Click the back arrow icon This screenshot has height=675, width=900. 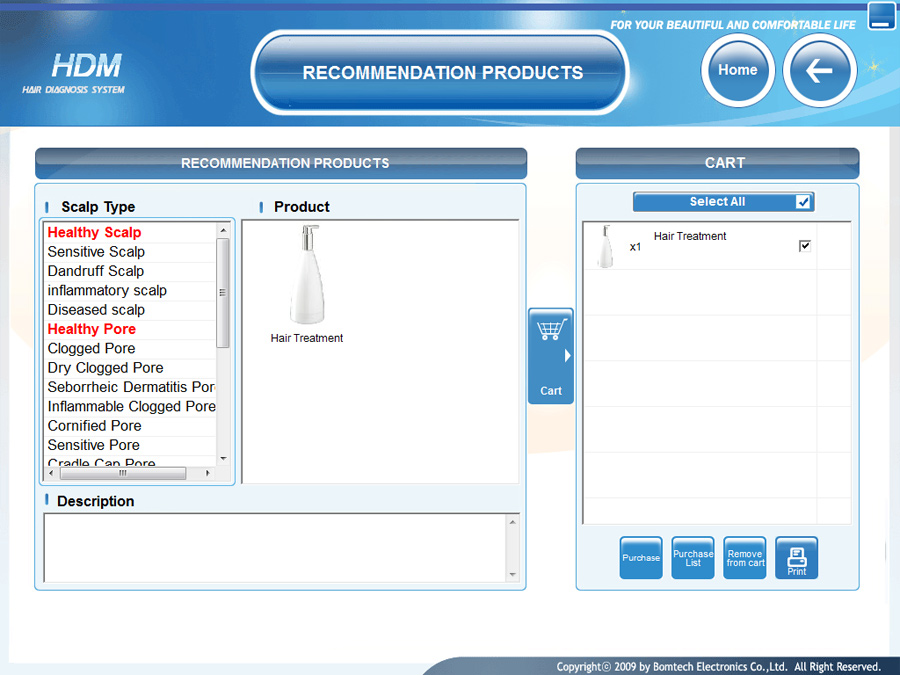click(819, 71)
